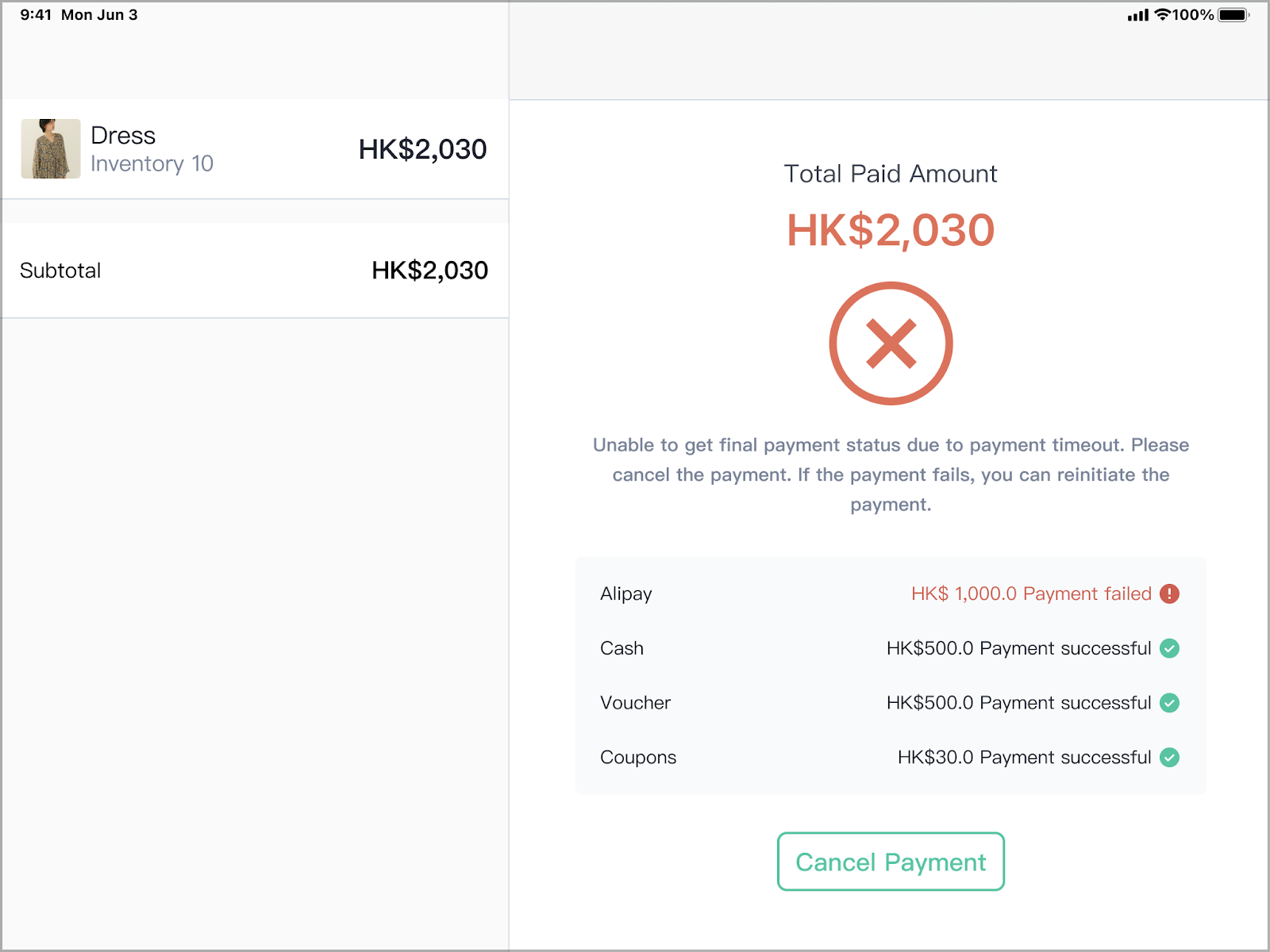Select the Voucher payment row label
Image resolution: width=1270 pixels, height=952 pixels.
(x=635, y=703)
